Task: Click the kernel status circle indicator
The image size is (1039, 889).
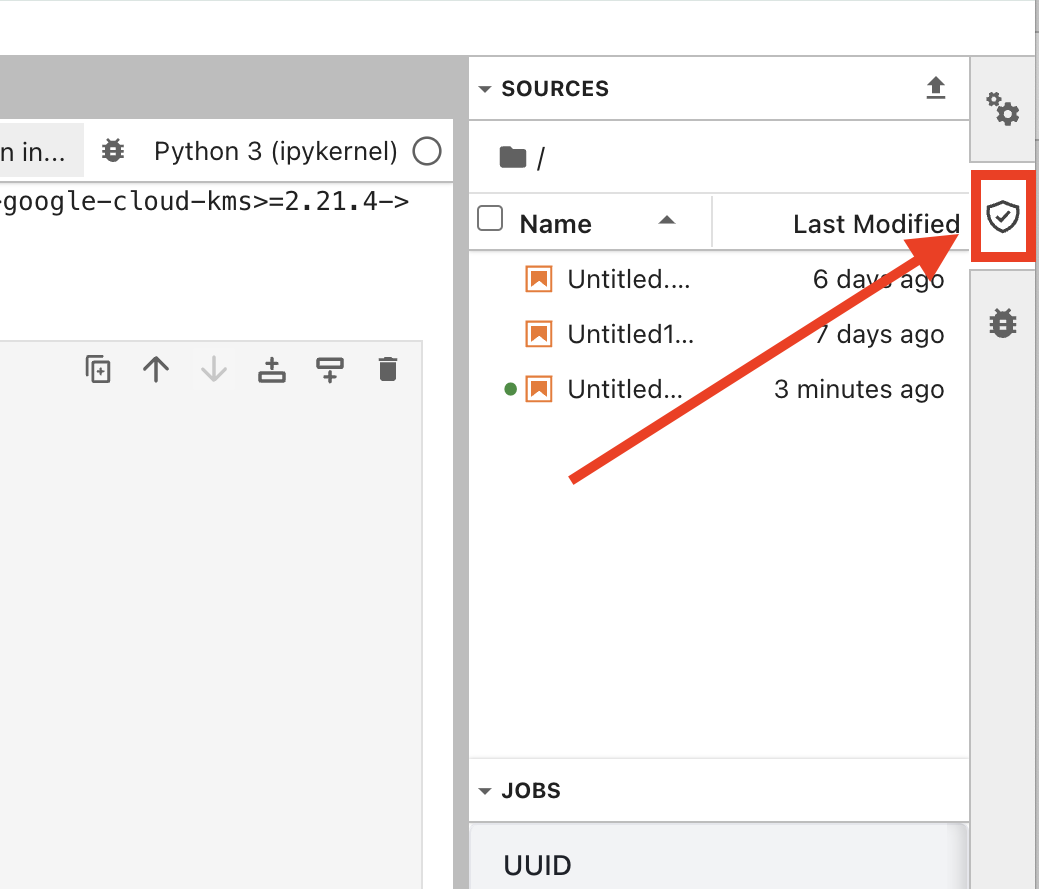Action: [427, 151]
